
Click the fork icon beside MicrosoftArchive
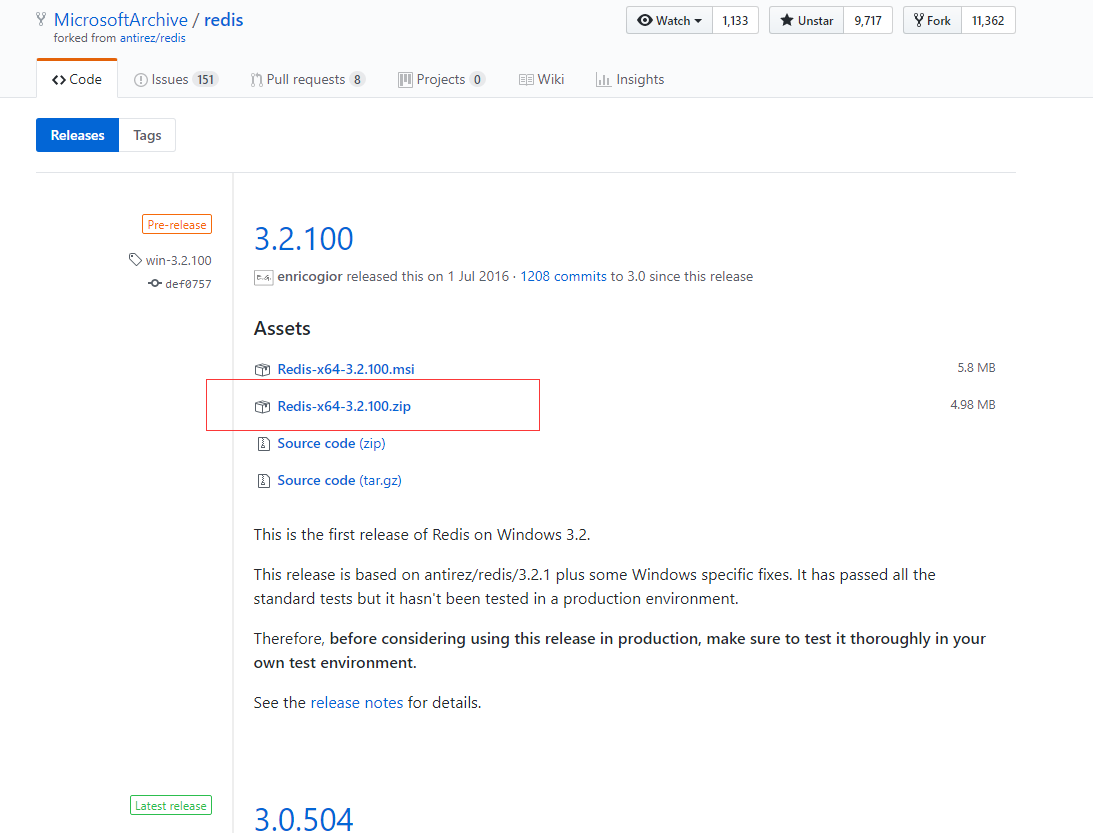point(41,20)
